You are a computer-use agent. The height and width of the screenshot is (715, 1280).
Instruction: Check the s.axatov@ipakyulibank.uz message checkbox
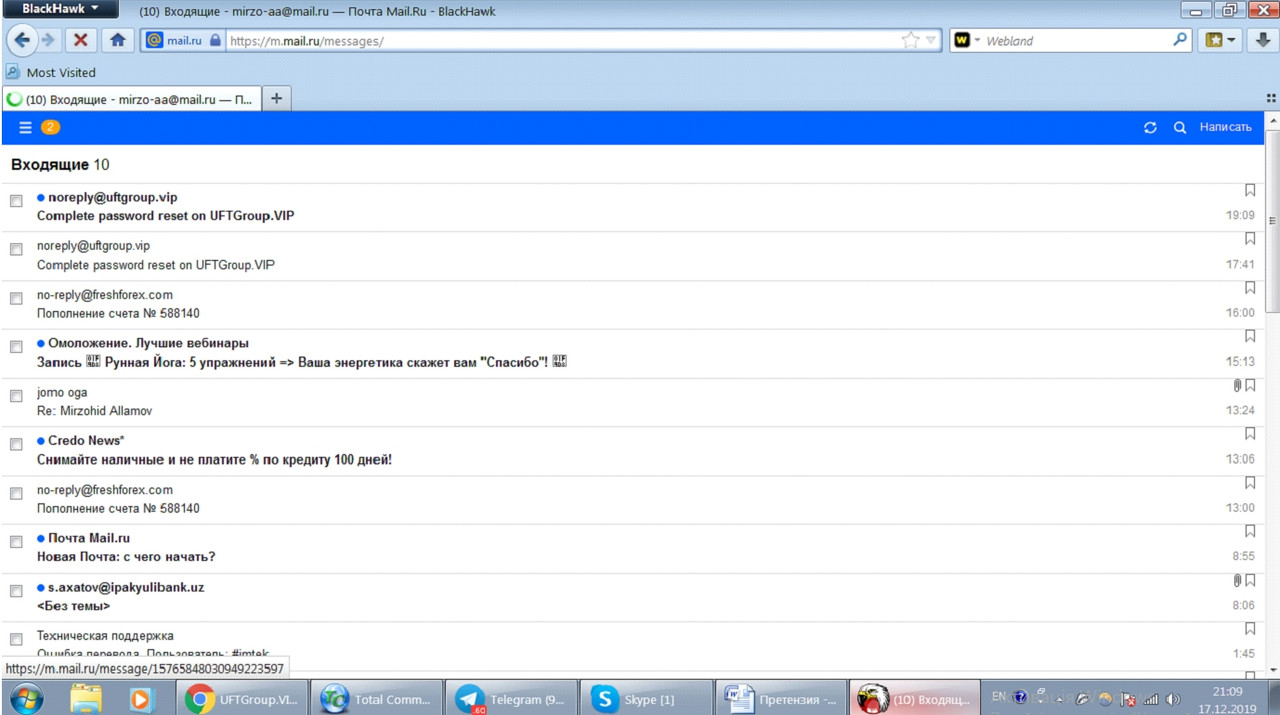pyautogui.click(x=16, y=591)
